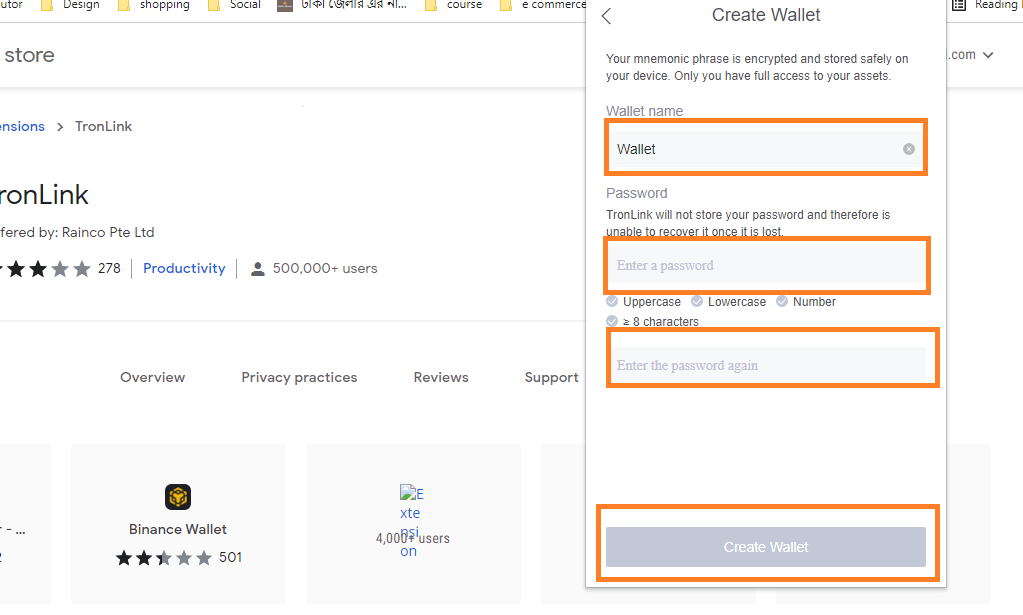Screen dimensions: 1023x615
Task: Expand the account email dropdown arrow
Action: pos(988,55)
